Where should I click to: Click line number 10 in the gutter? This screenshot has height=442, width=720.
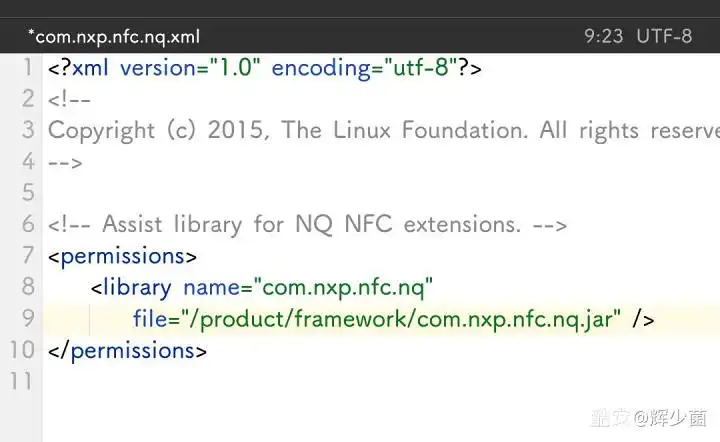(x=21, y=350)
